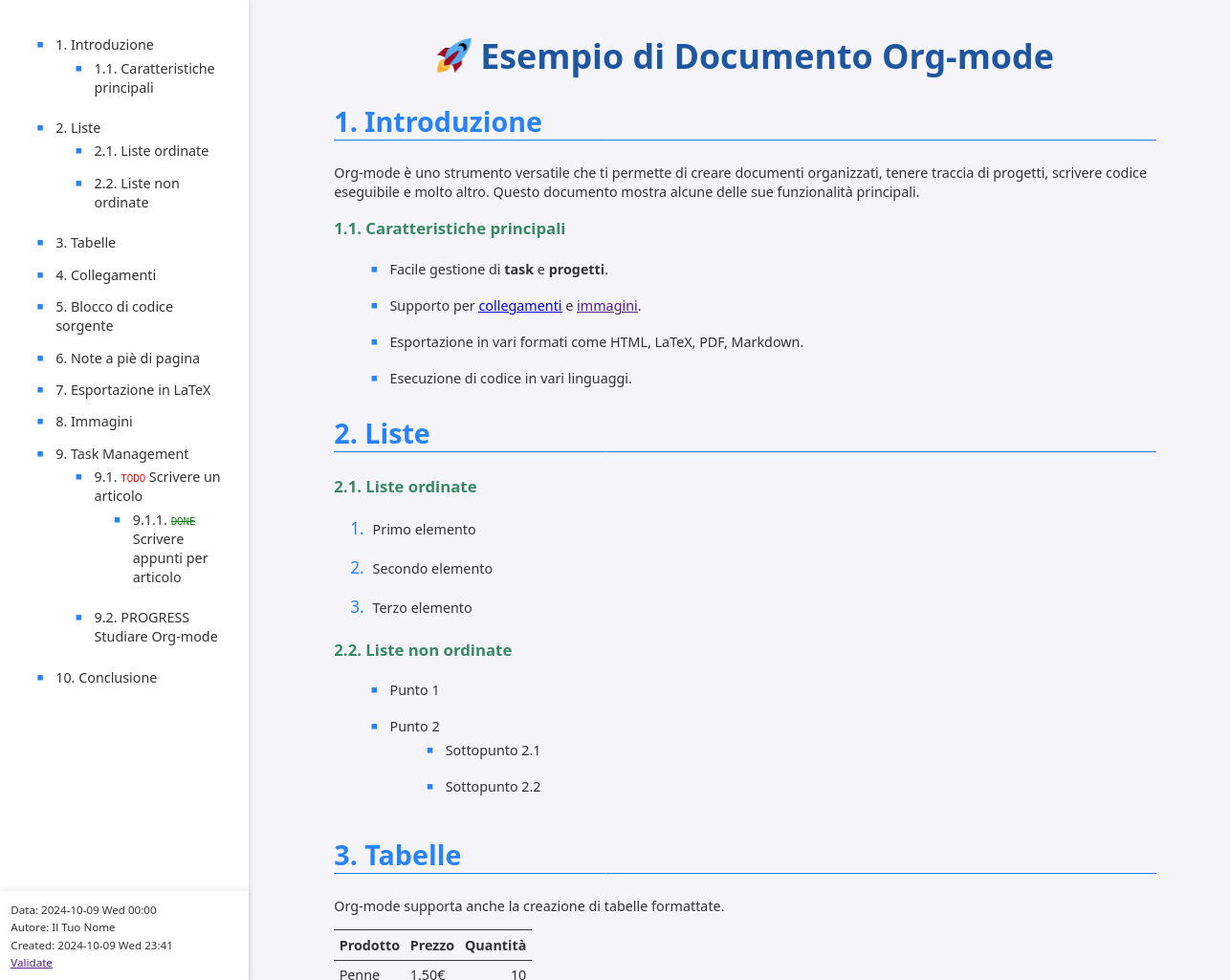
Task: Click the 'Esempio di Documento Org-mode' title
Action: (766, 56)
